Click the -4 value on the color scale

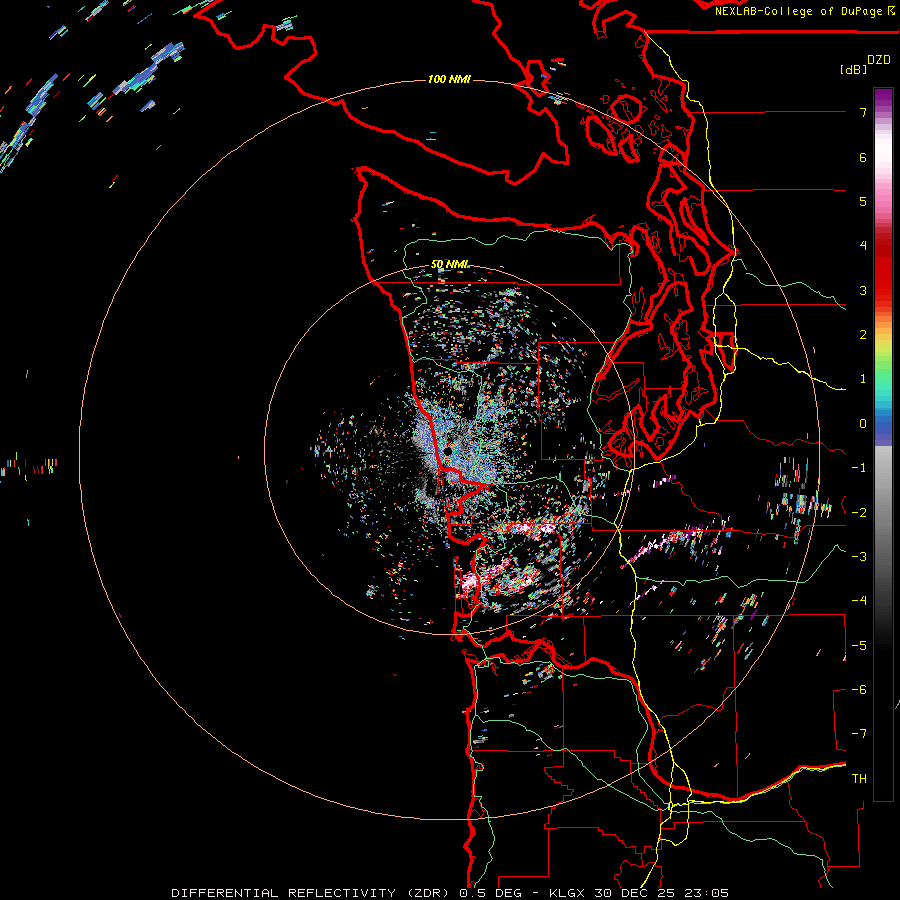(859, 600)
